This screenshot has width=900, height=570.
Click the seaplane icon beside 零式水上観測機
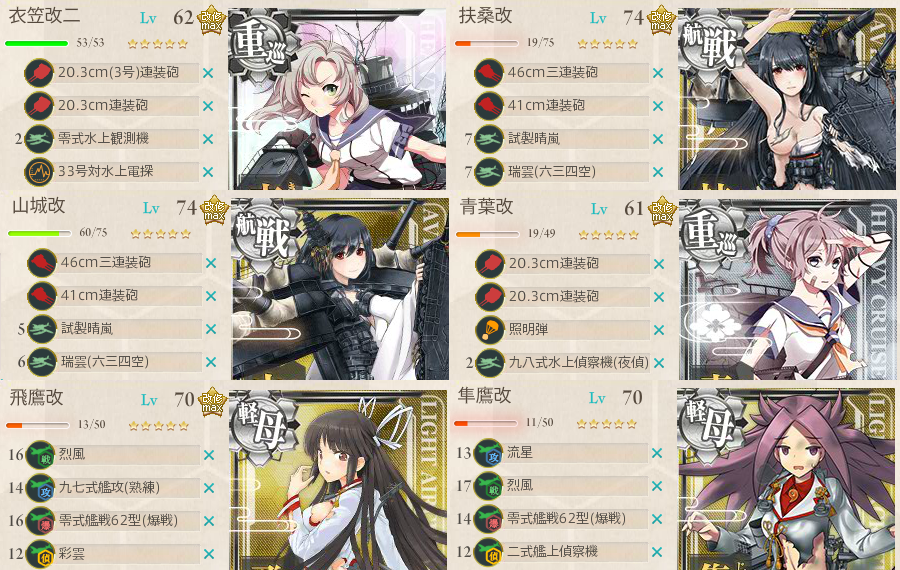(x=39, y=139)
